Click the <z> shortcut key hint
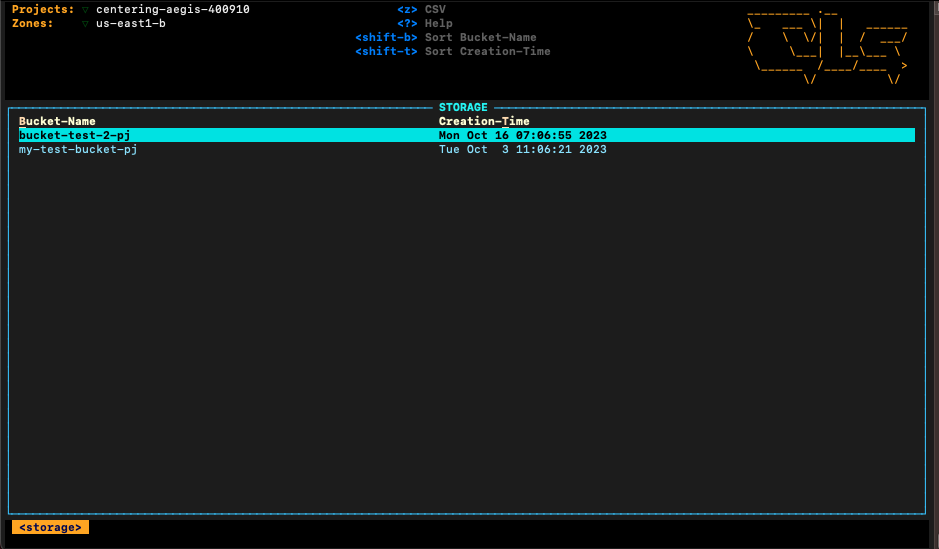939x549 pixels. pyautogui.click(x=407, y=9)
